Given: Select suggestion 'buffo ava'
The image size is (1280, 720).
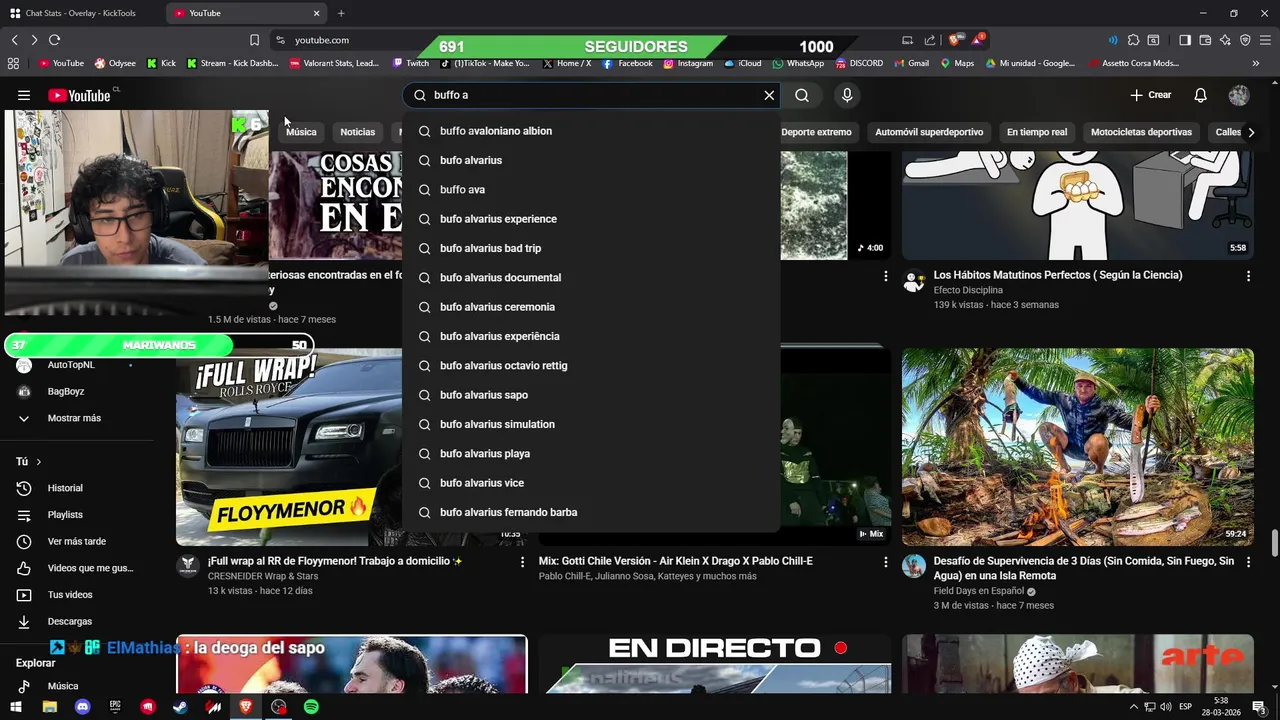Looking at the screenshot, I should 591,189.
